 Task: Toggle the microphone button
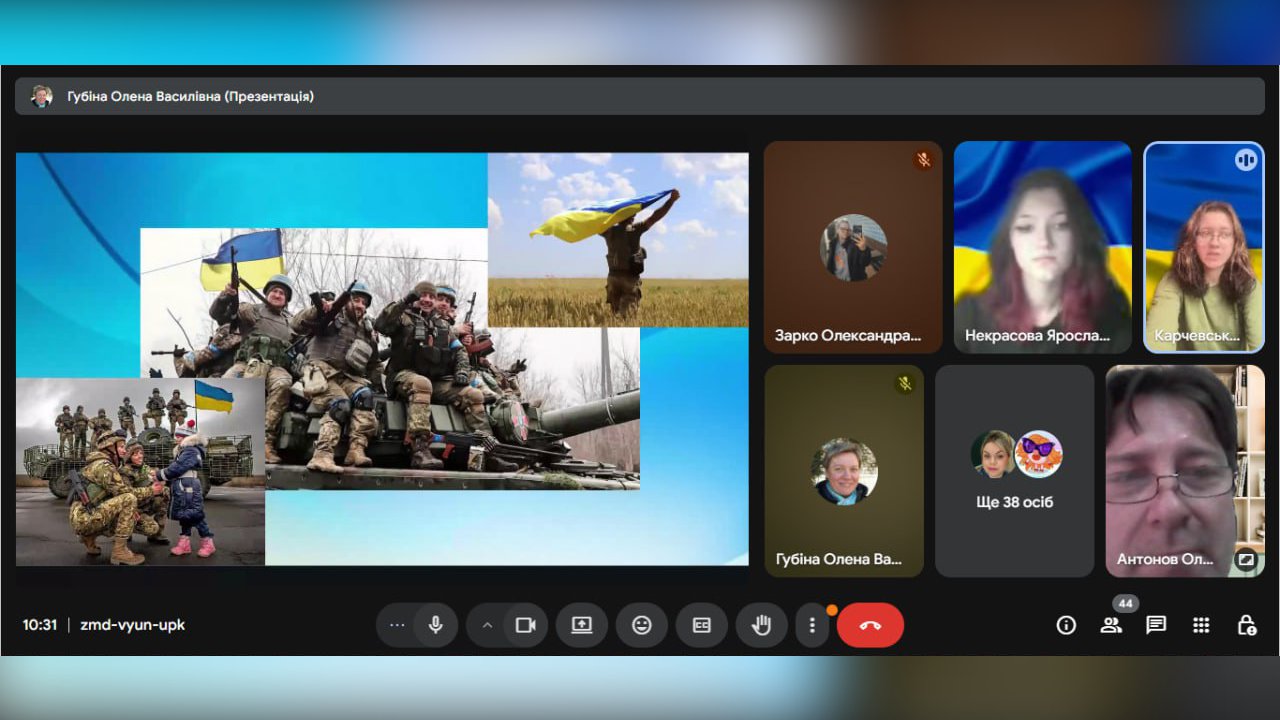point(436,625)
